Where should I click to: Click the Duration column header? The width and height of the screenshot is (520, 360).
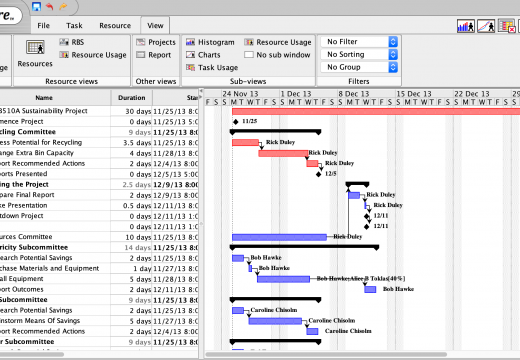pos(132,98)
